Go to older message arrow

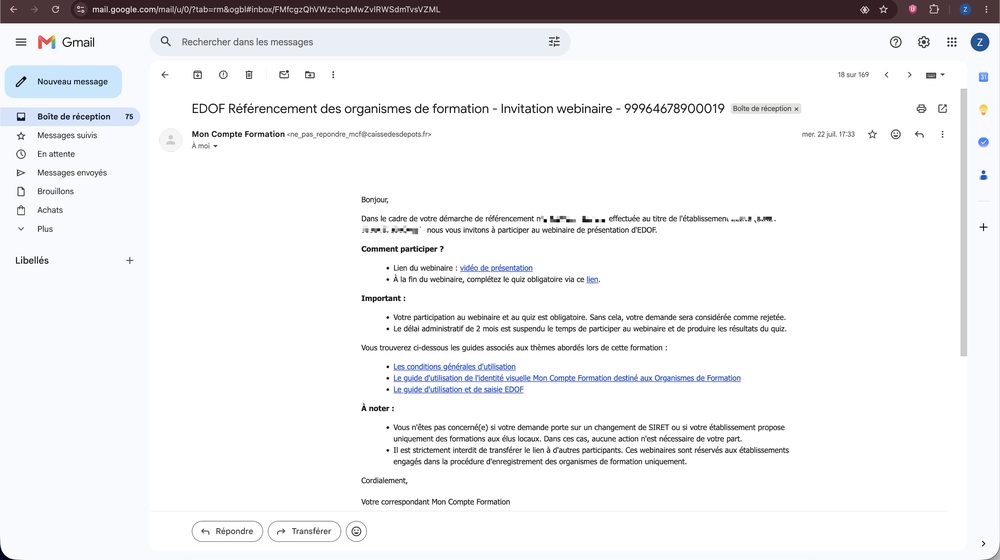click(x=909, y=75)
